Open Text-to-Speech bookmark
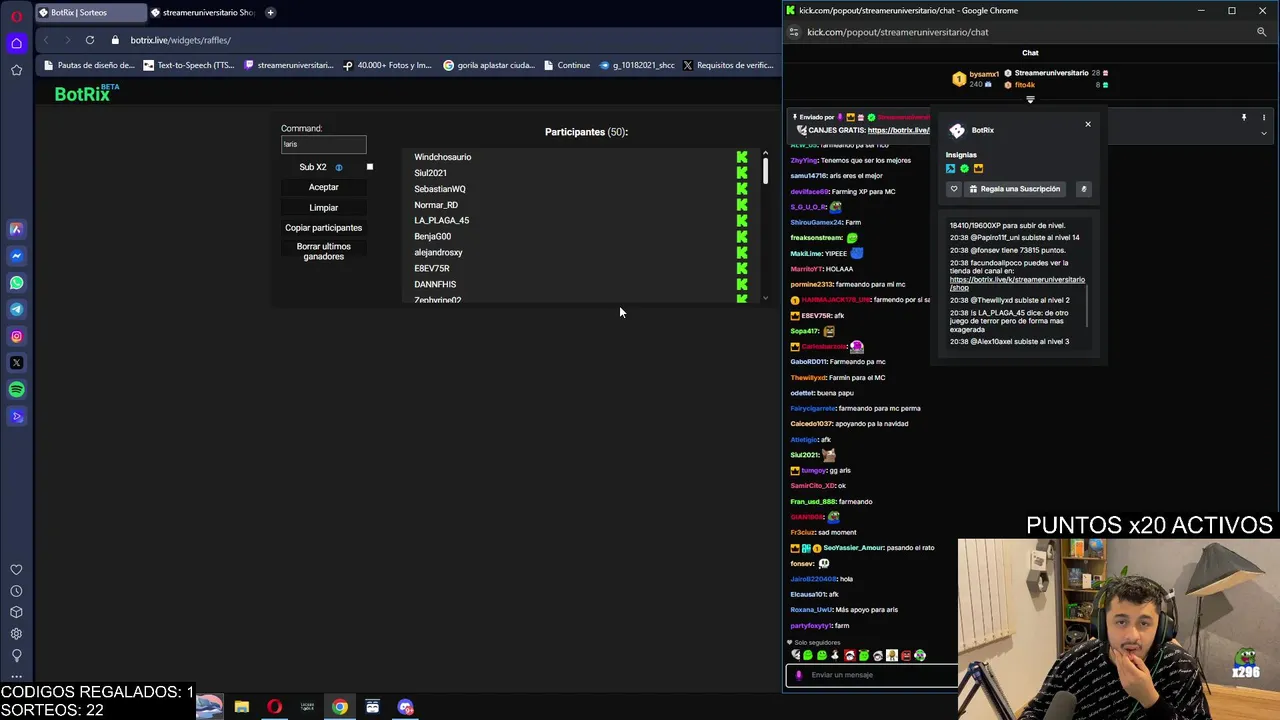The width and height of the screenshot is (1280, 720). pos(189,65)
